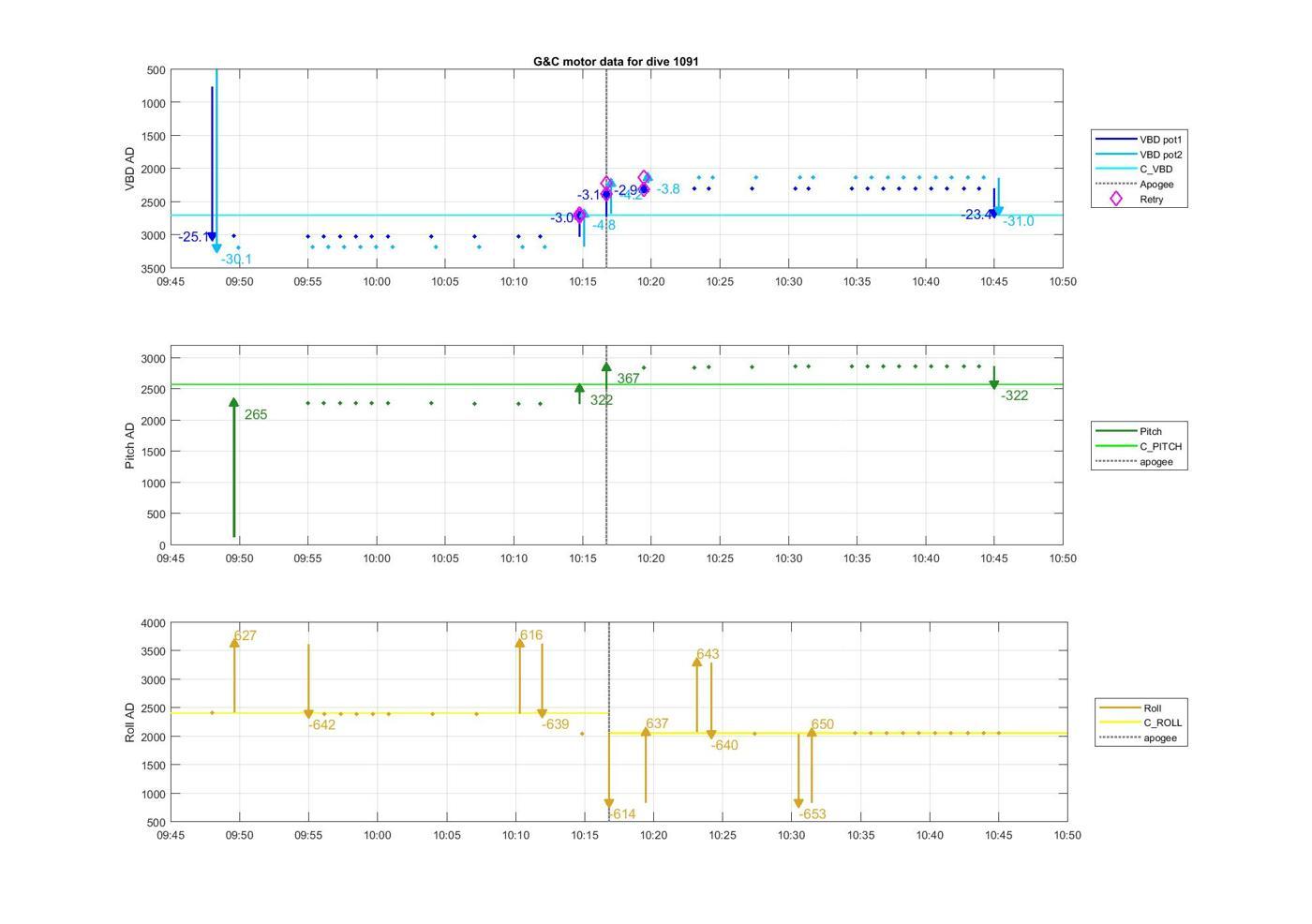This screenshot has width=1312, height=924.
Task: Click the '-31.0' VBD annotation
Action: click(1019, 222)
